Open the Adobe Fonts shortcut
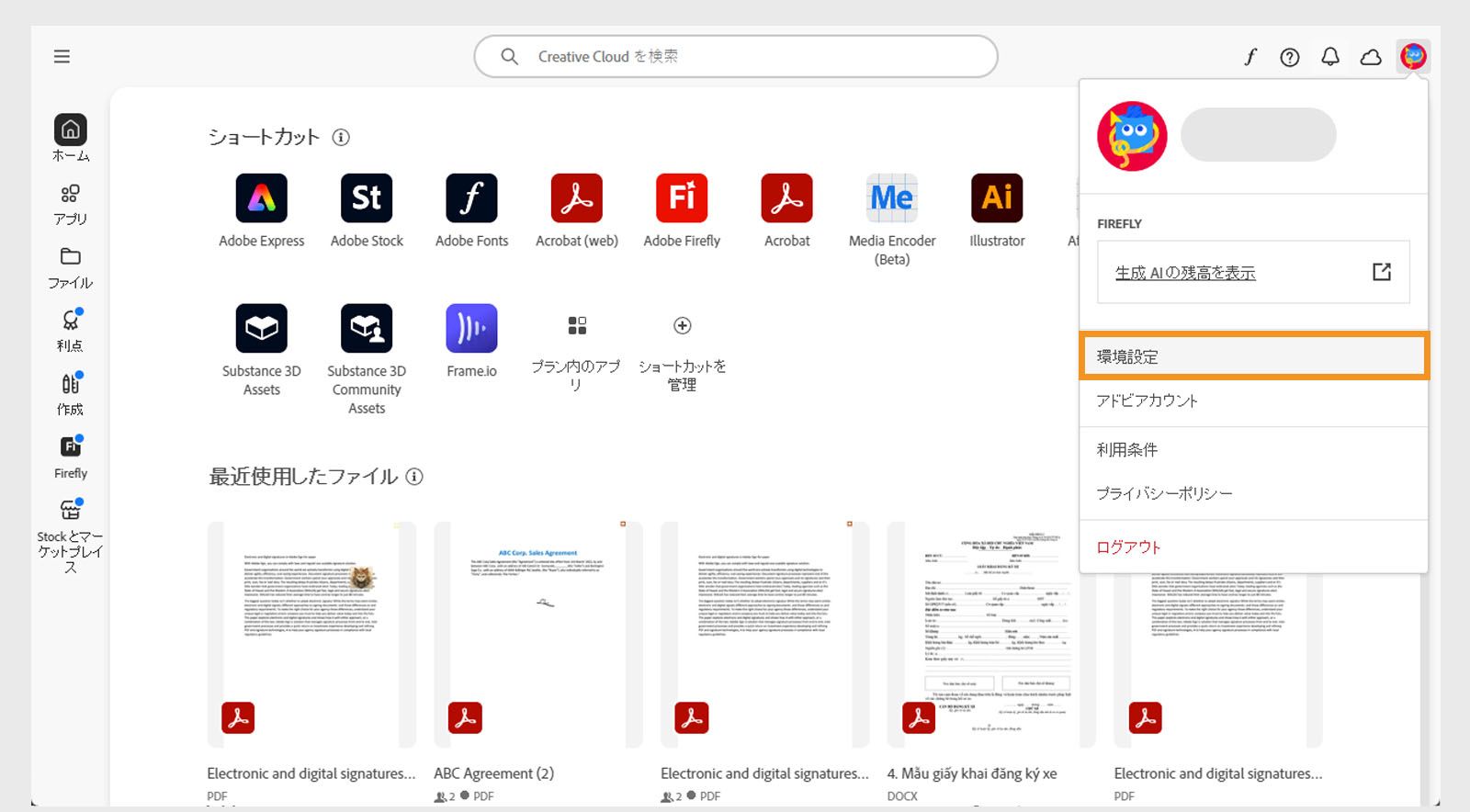The width and height of the screenshot is (1470, 812). pos(471,210)
